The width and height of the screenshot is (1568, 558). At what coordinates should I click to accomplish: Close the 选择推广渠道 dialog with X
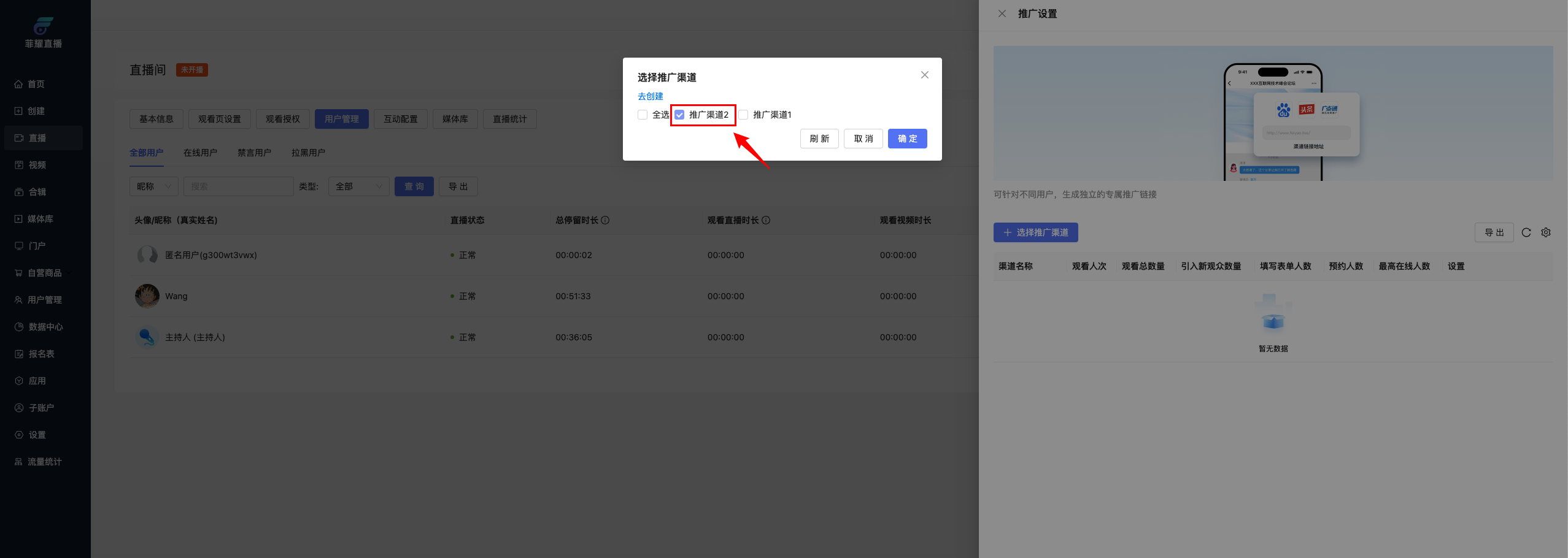coord(924,75)
